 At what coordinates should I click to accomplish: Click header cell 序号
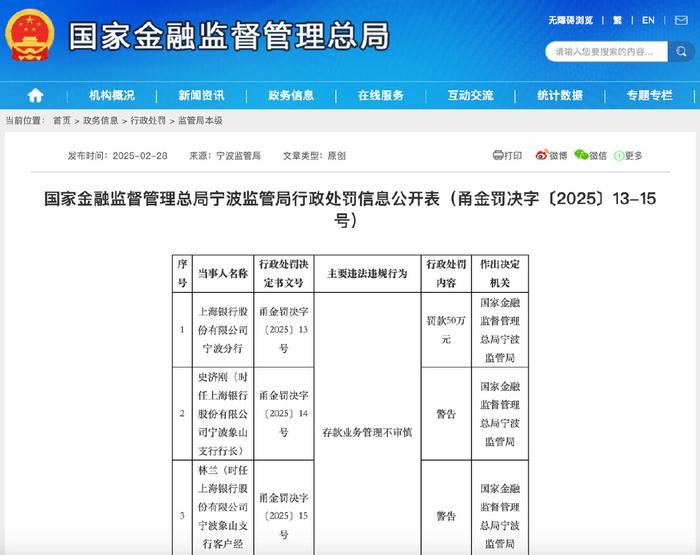(182, 273)
